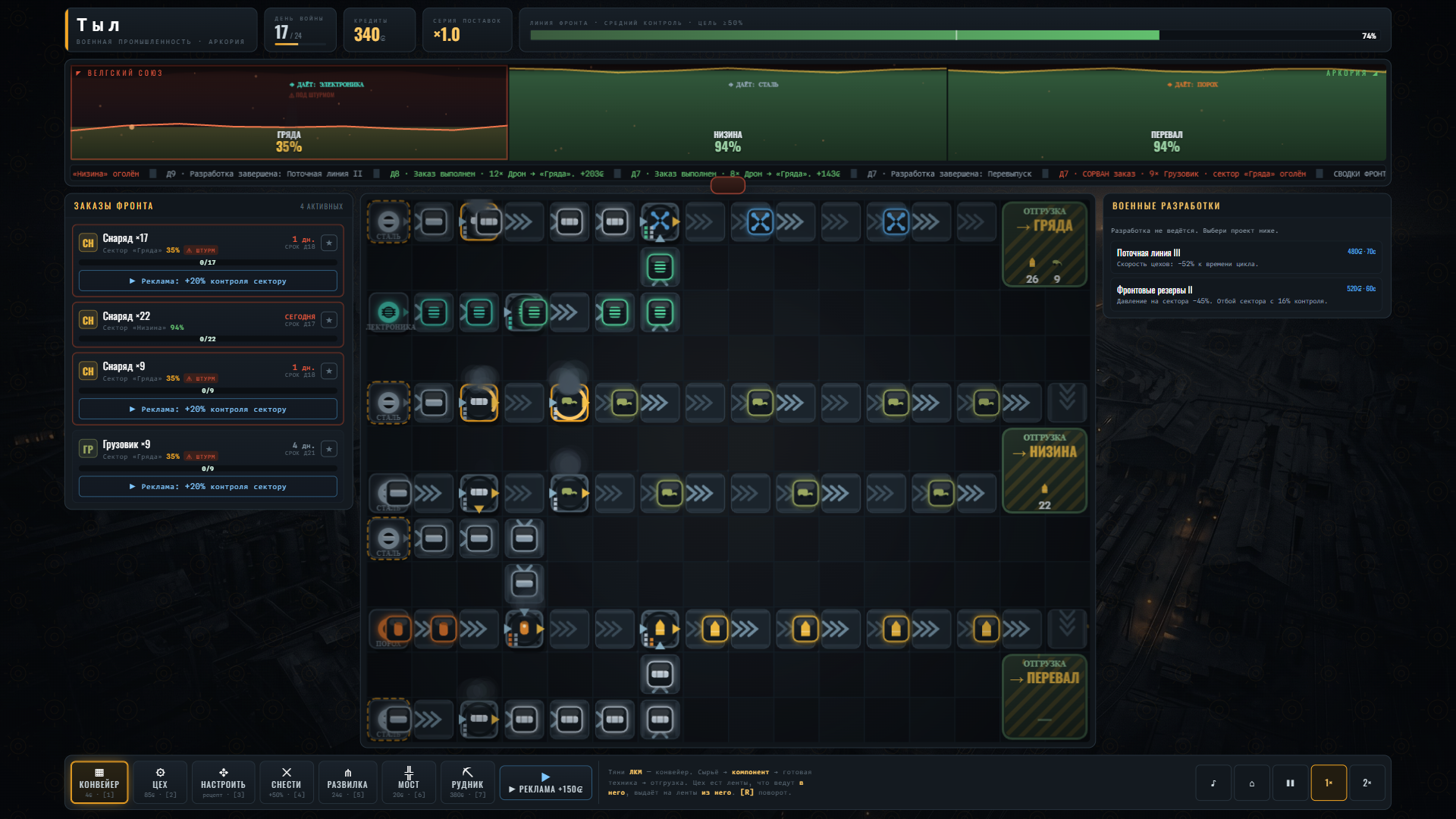Pause the game with pause button
Image resolution: width=1456 pixels, height=819 pixels.
[x=1290, y=783]
